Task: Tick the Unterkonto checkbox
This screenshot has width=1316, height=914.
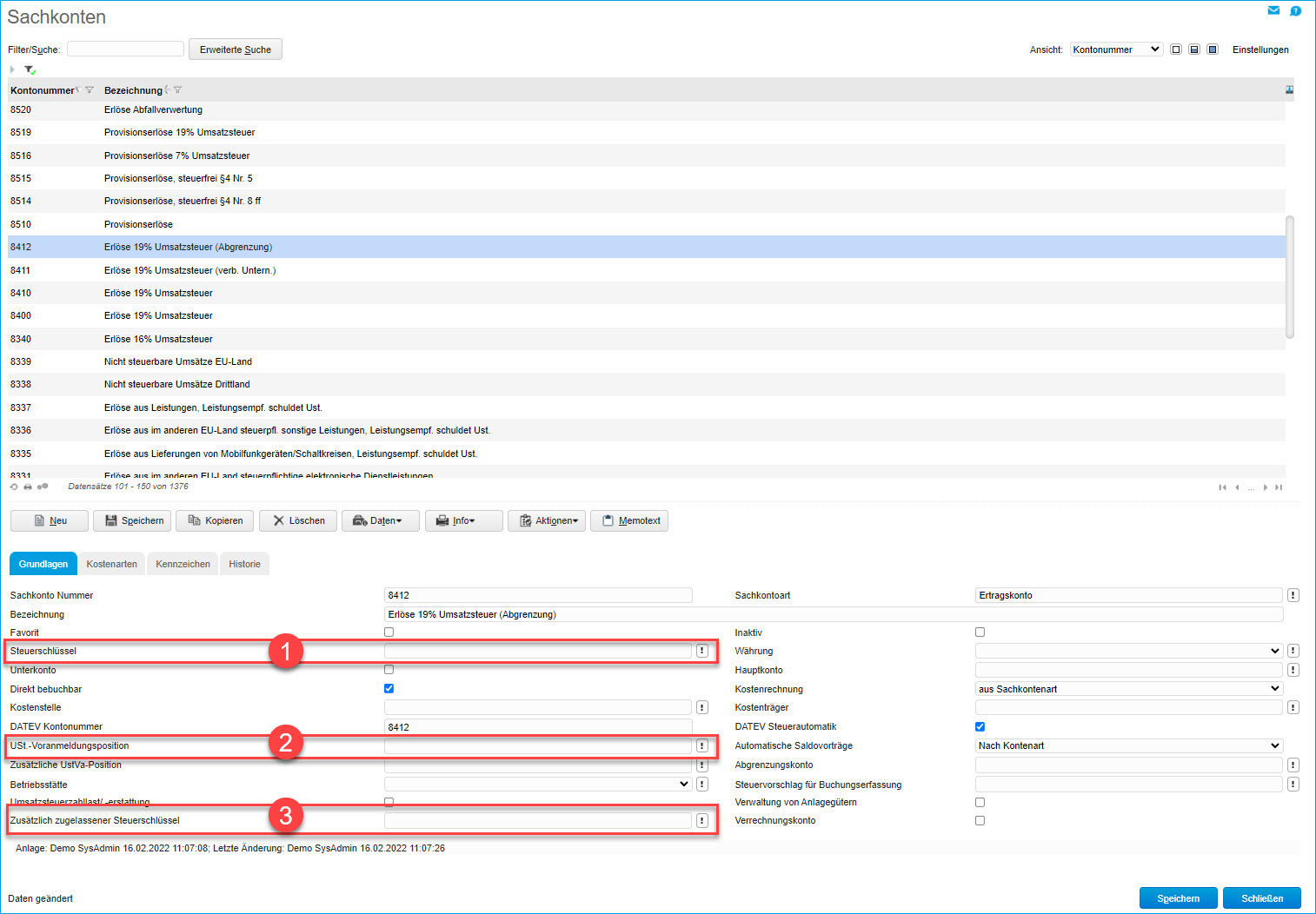Action: 389,670
